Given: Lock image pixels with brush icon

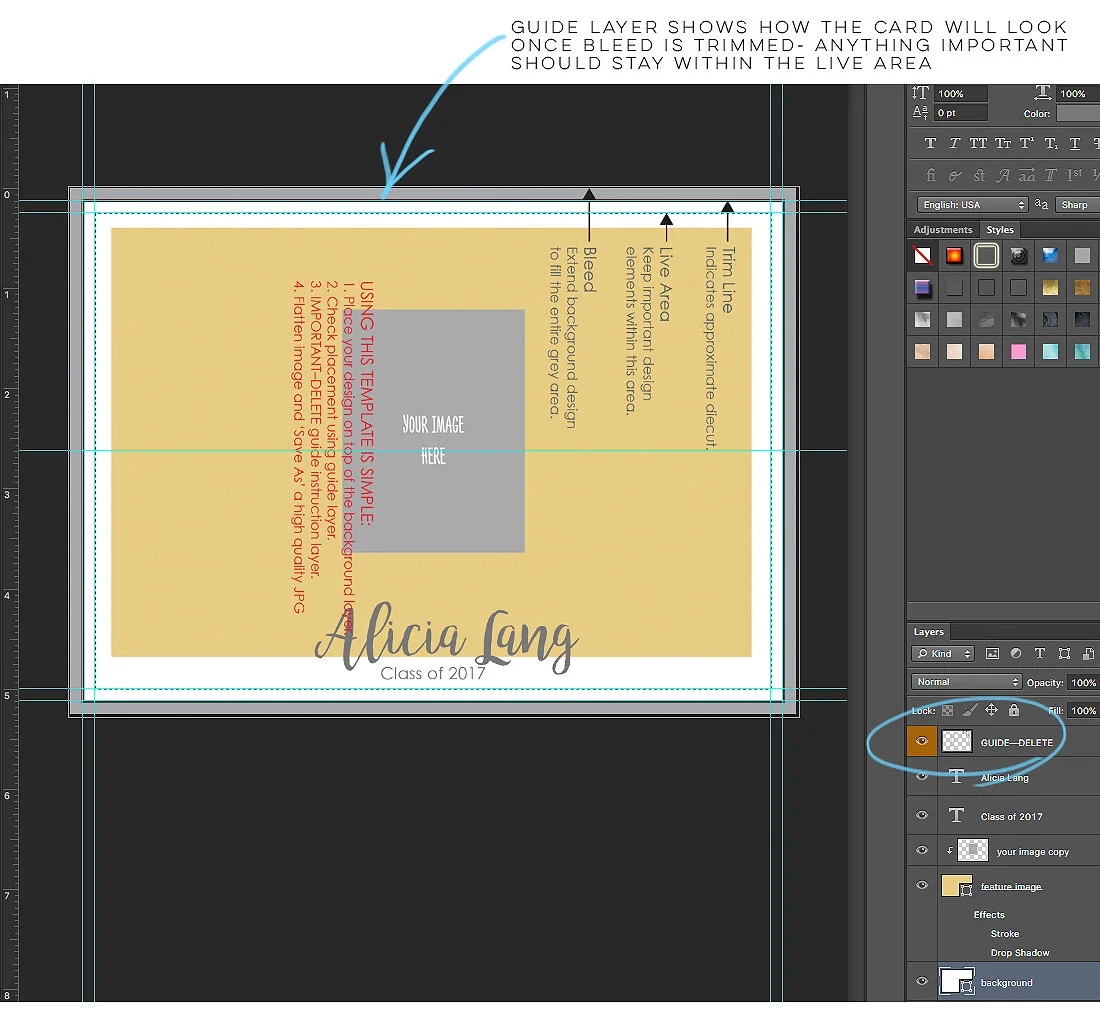Looking at the screenshot, I should (970, 710).
